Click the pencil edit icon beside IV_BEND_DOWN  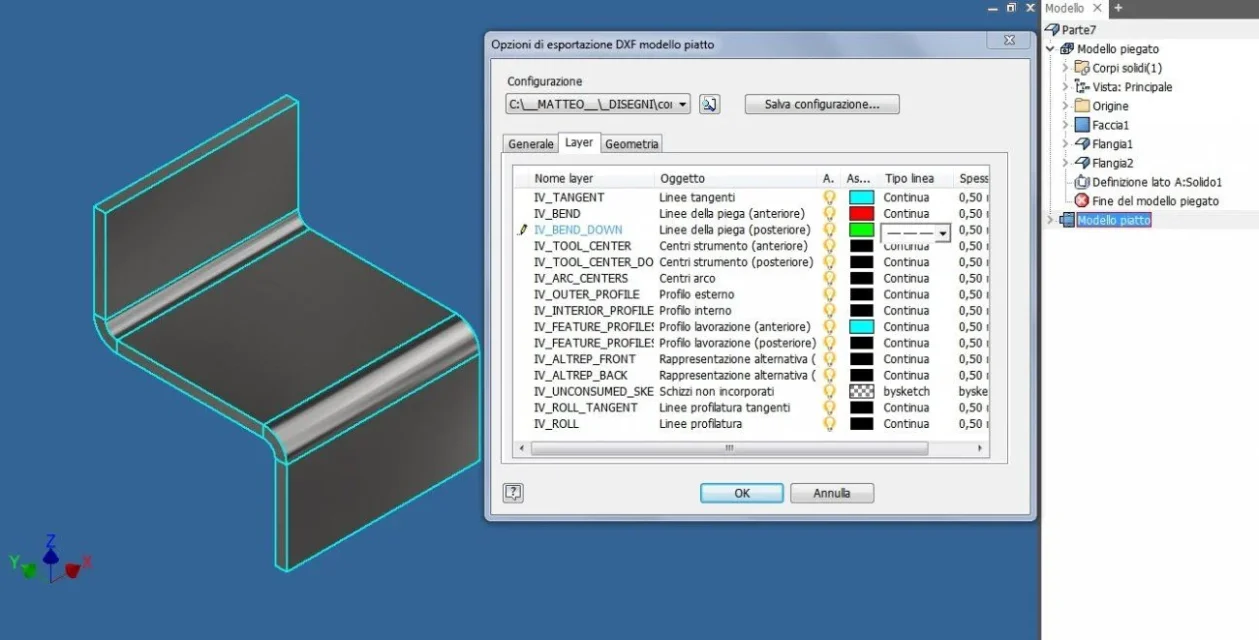522,230
